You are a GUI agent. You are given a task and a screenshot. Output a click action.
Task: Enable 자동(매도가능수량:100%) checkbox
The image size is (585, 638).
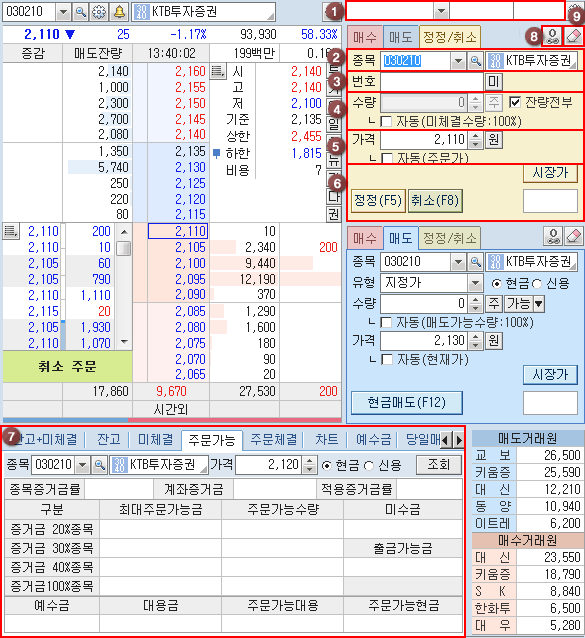386,322
